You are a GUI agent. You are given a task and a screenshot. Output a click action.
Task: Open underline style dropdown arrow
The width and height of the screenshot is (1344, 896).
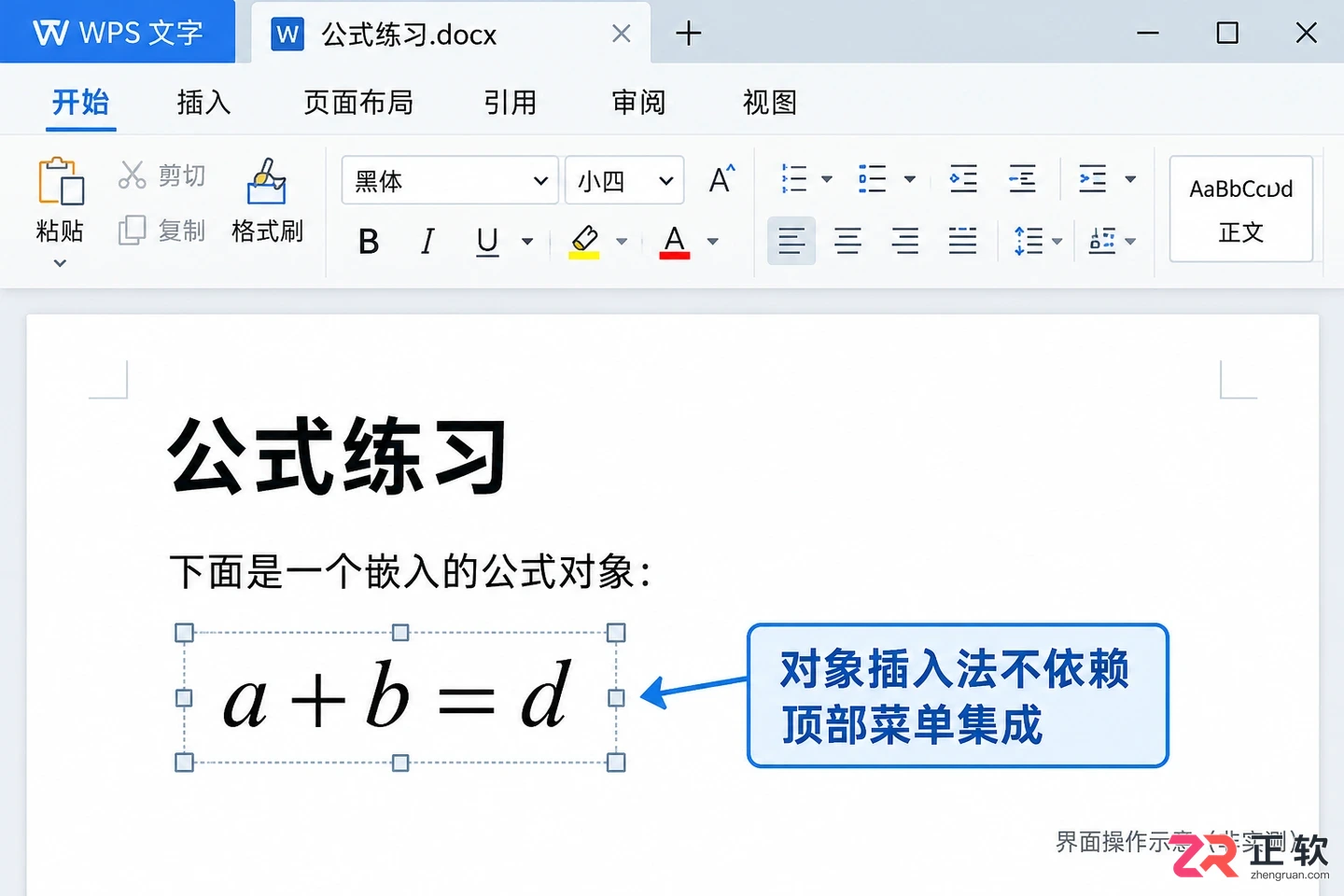point(527,242)
